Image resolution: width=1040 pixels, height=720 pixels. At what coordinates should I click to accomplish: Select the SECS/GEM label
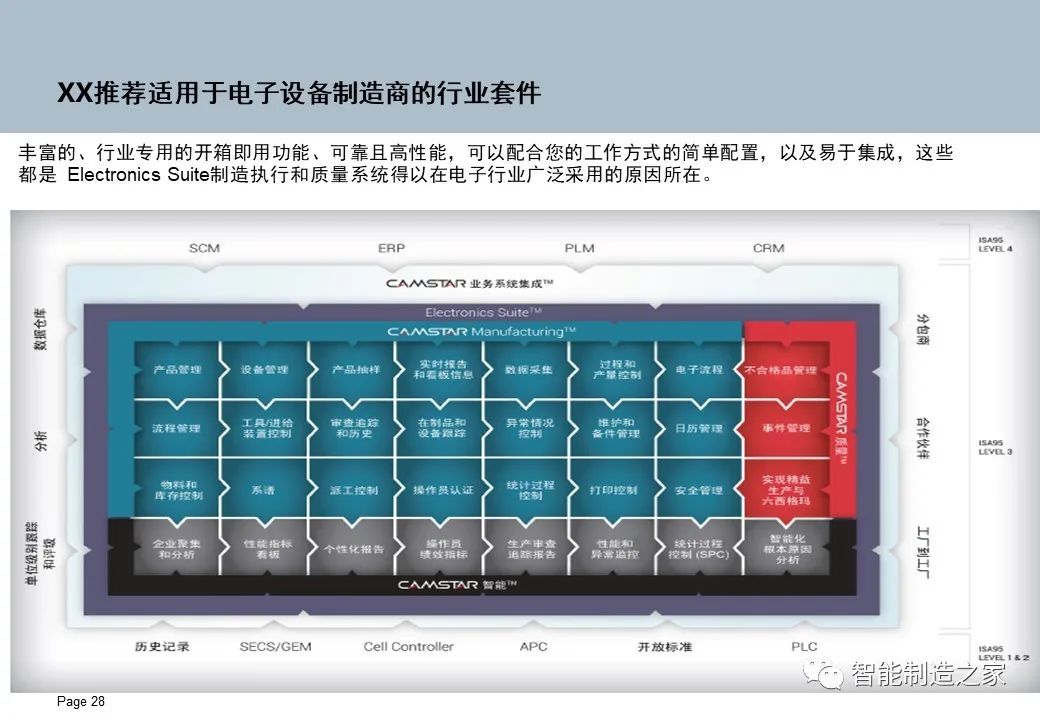275,646
